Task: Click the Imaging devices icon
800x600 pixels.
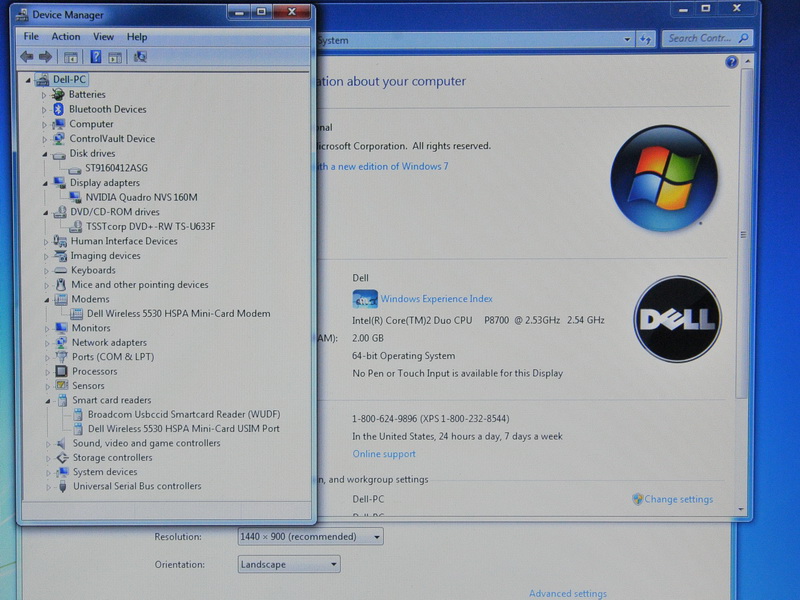Action: (60, 256)
